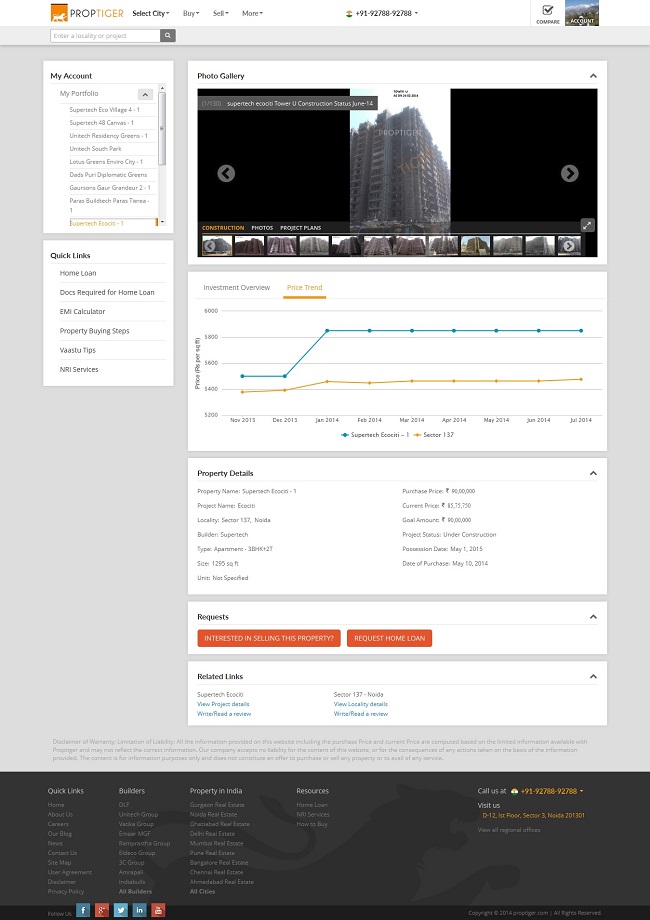The width and height of the screenshot is (650, 920).
Task: Select the first construction thumbnail
Action: [217, 246]
